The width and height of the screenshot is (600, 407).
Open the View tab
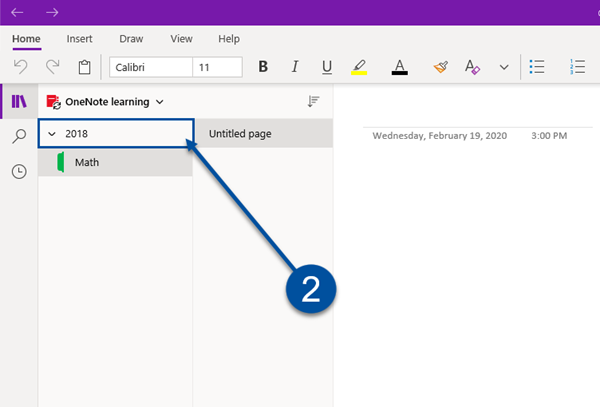click(181, 39)
